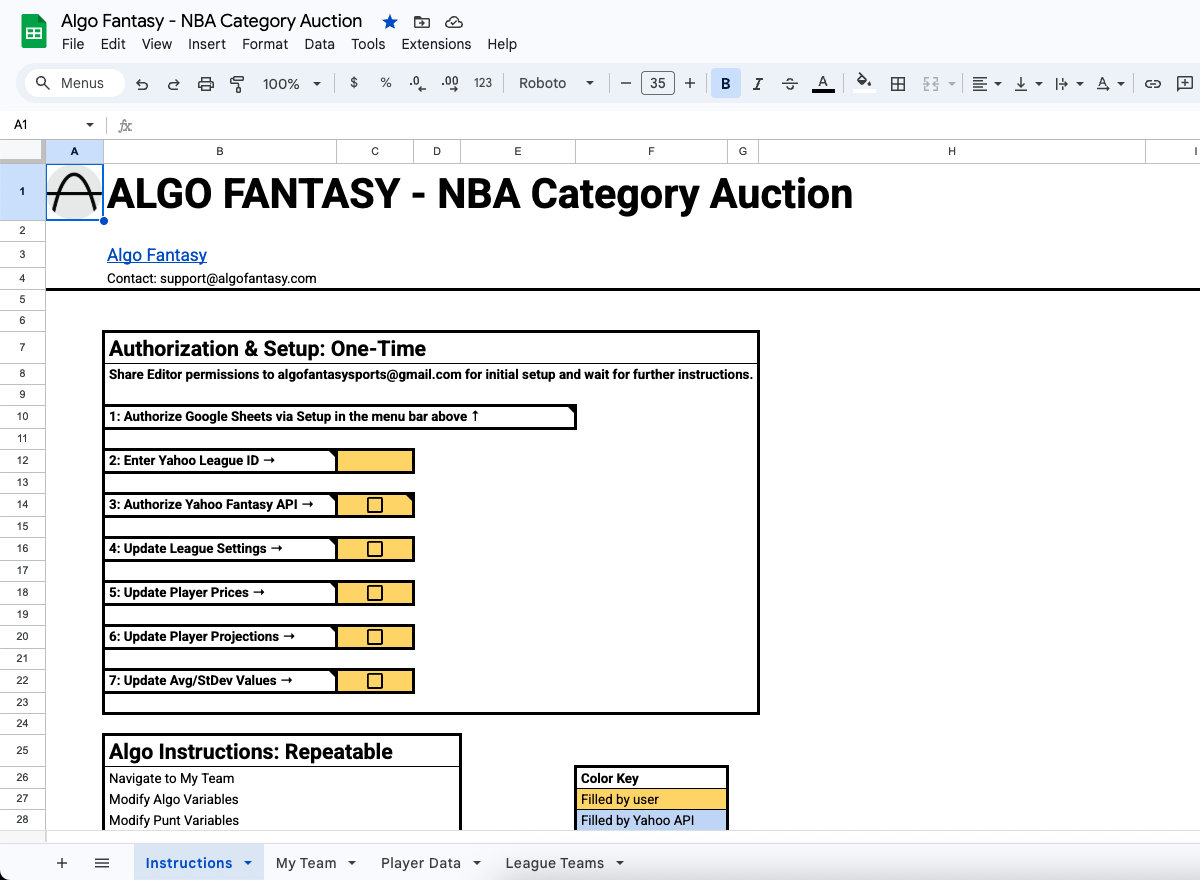1200x880 pixels.
Task: Open the Insert menu
Action: point(207,44)
